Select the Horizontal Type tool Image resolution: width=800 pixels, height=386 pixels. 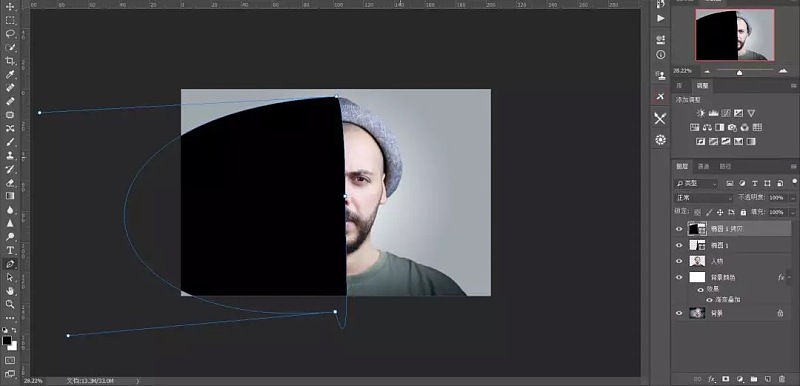coord(10,250)
